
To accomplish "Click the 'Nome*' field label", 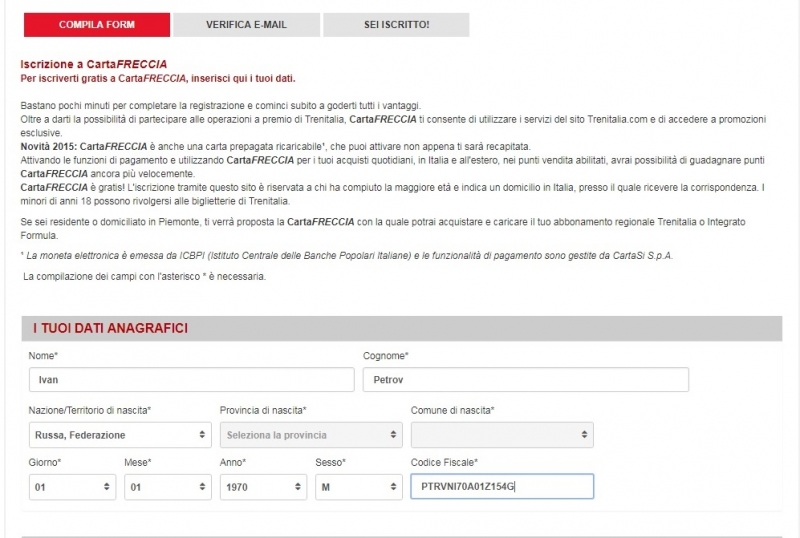I will tap(43, 356).
